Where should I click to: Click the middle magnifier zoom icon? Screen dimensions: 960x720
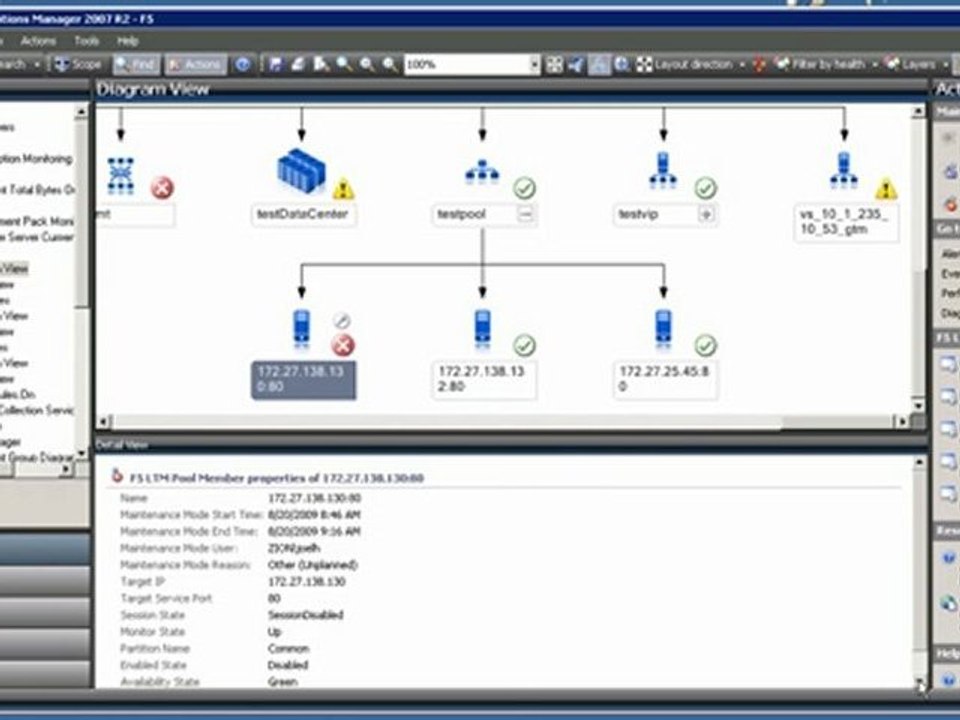click(367, 64)
